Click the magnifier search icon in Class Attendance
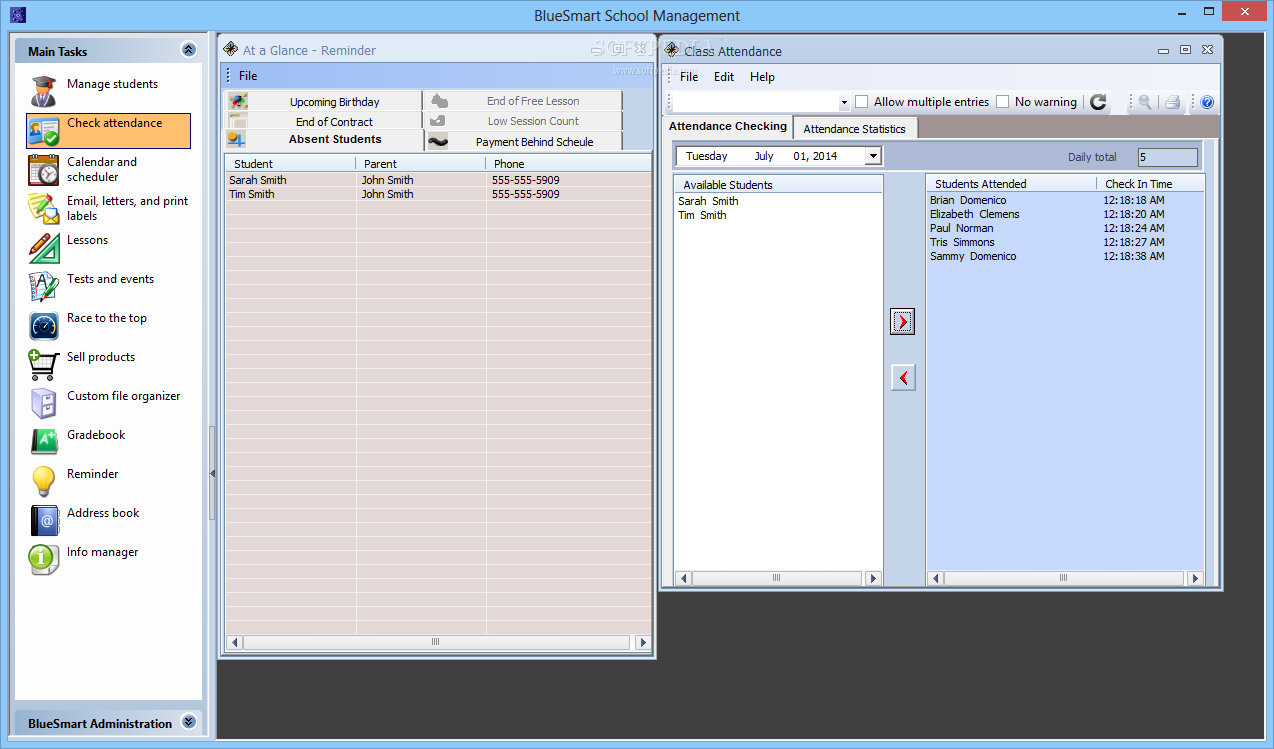 [x=1144, y=102]
